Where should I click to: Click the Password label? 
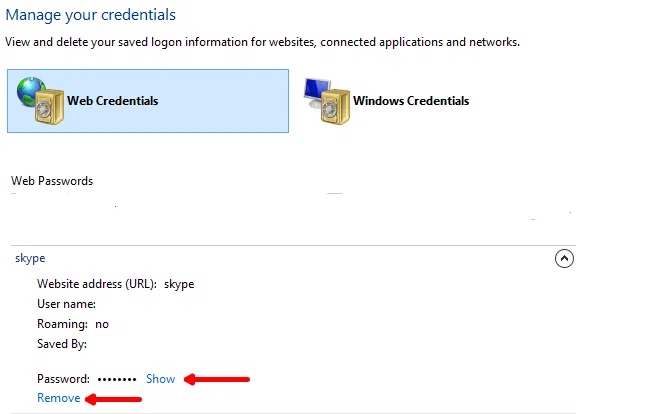click(x=63, y=379)
